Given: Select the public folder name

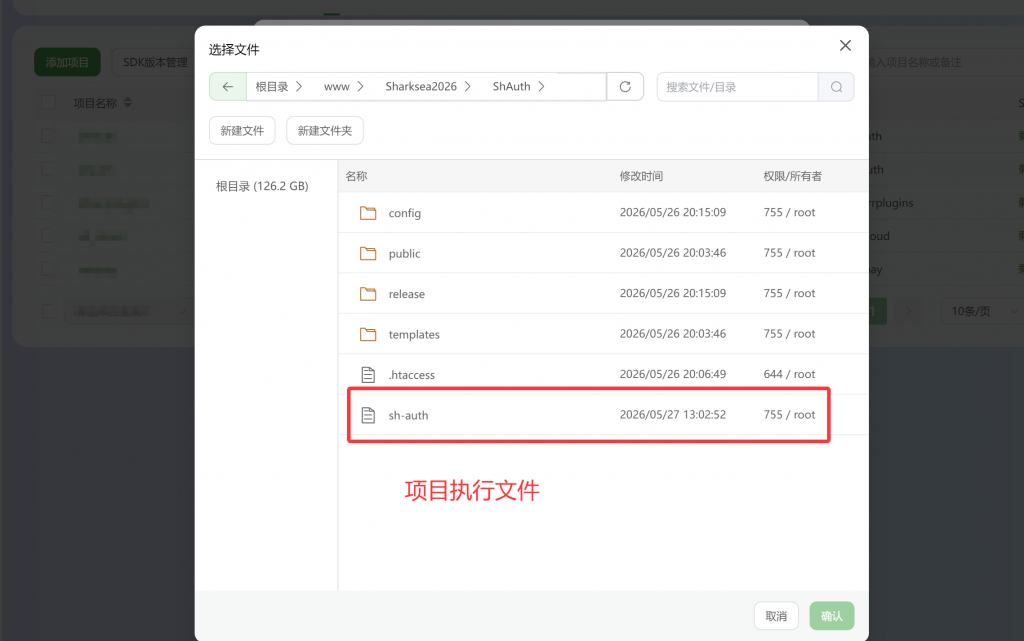Looking at the screenshot, I should coord(404,254).
